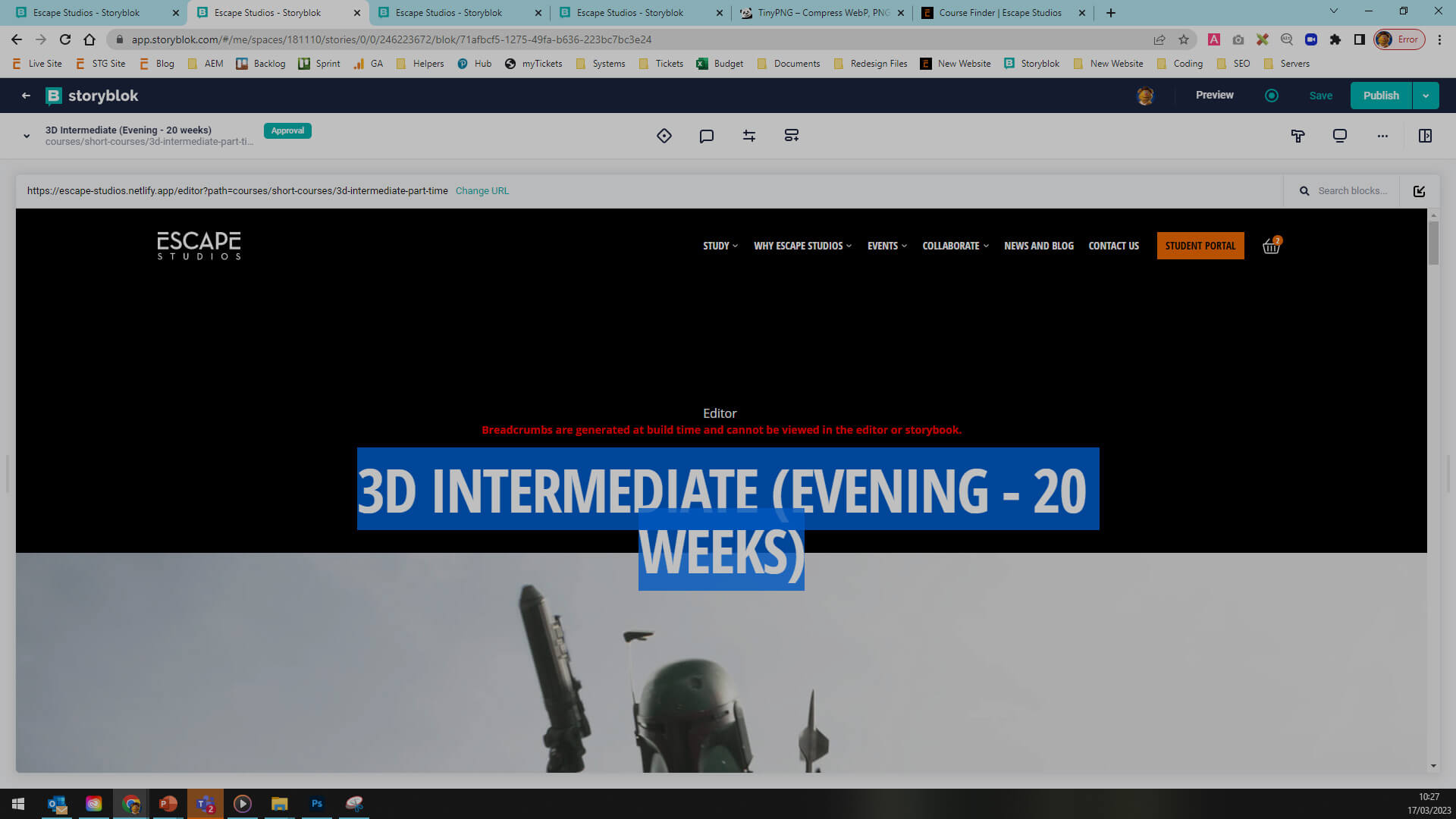1456x819 pixels.
Task: Open Redesign Files bookmark folder
Action: 870,64
